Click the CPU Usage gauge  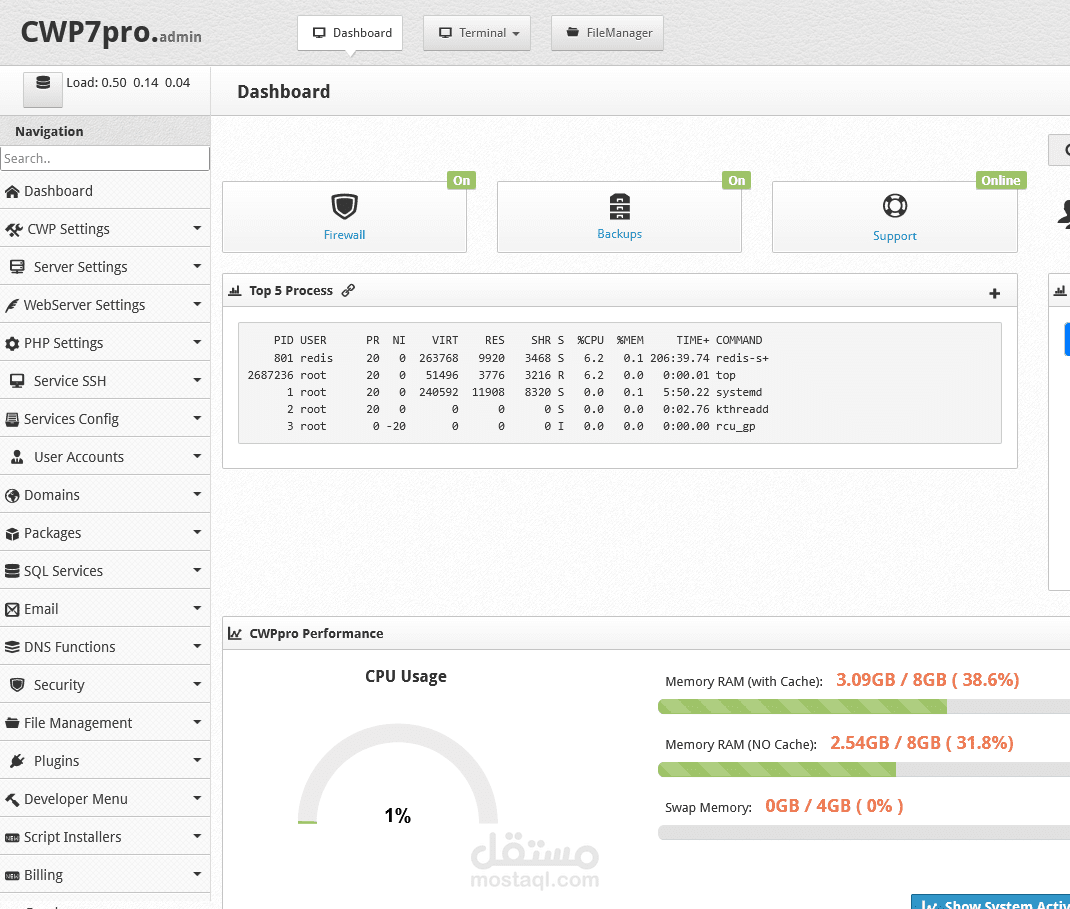[x=398, y=774]
